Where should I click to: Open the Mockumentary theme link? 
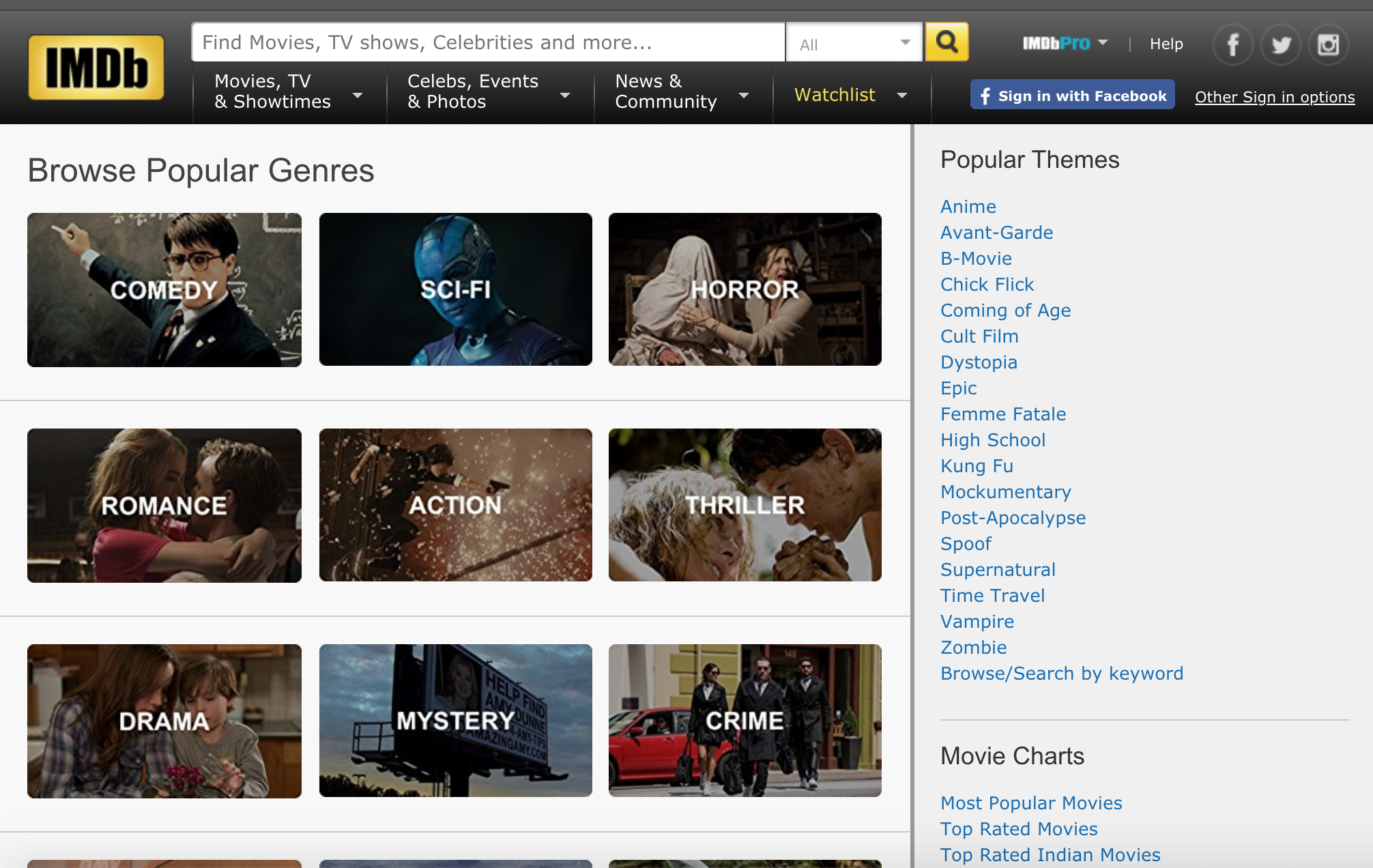tap(1006, 492)
